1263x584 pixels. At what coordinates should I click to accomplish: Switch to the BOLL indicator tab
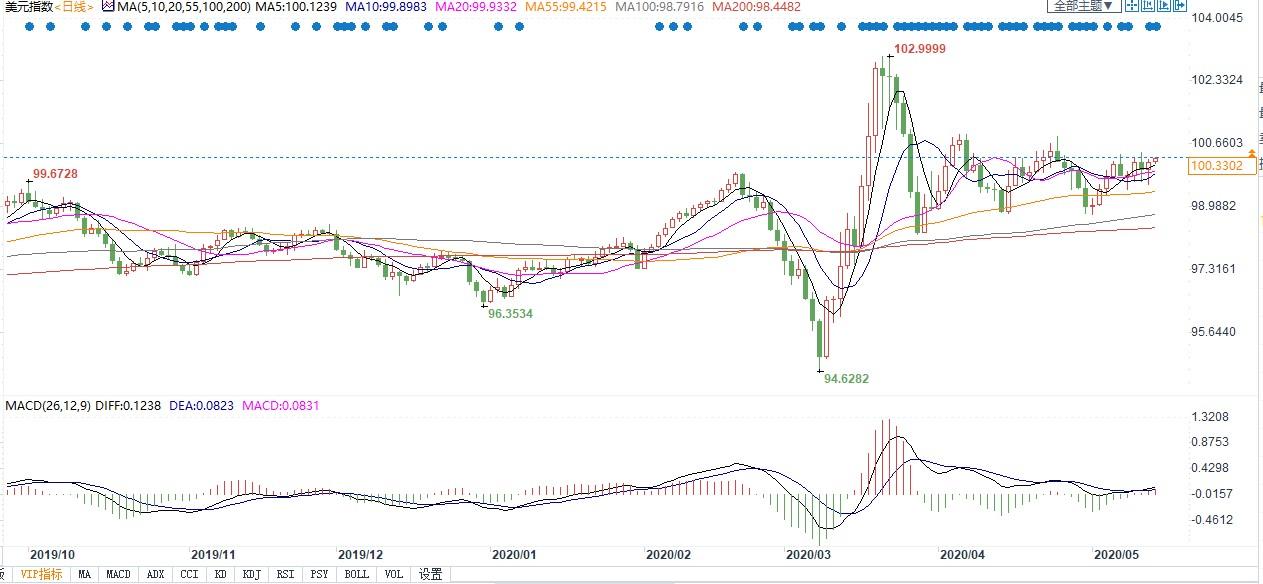[x=356, y=575]
